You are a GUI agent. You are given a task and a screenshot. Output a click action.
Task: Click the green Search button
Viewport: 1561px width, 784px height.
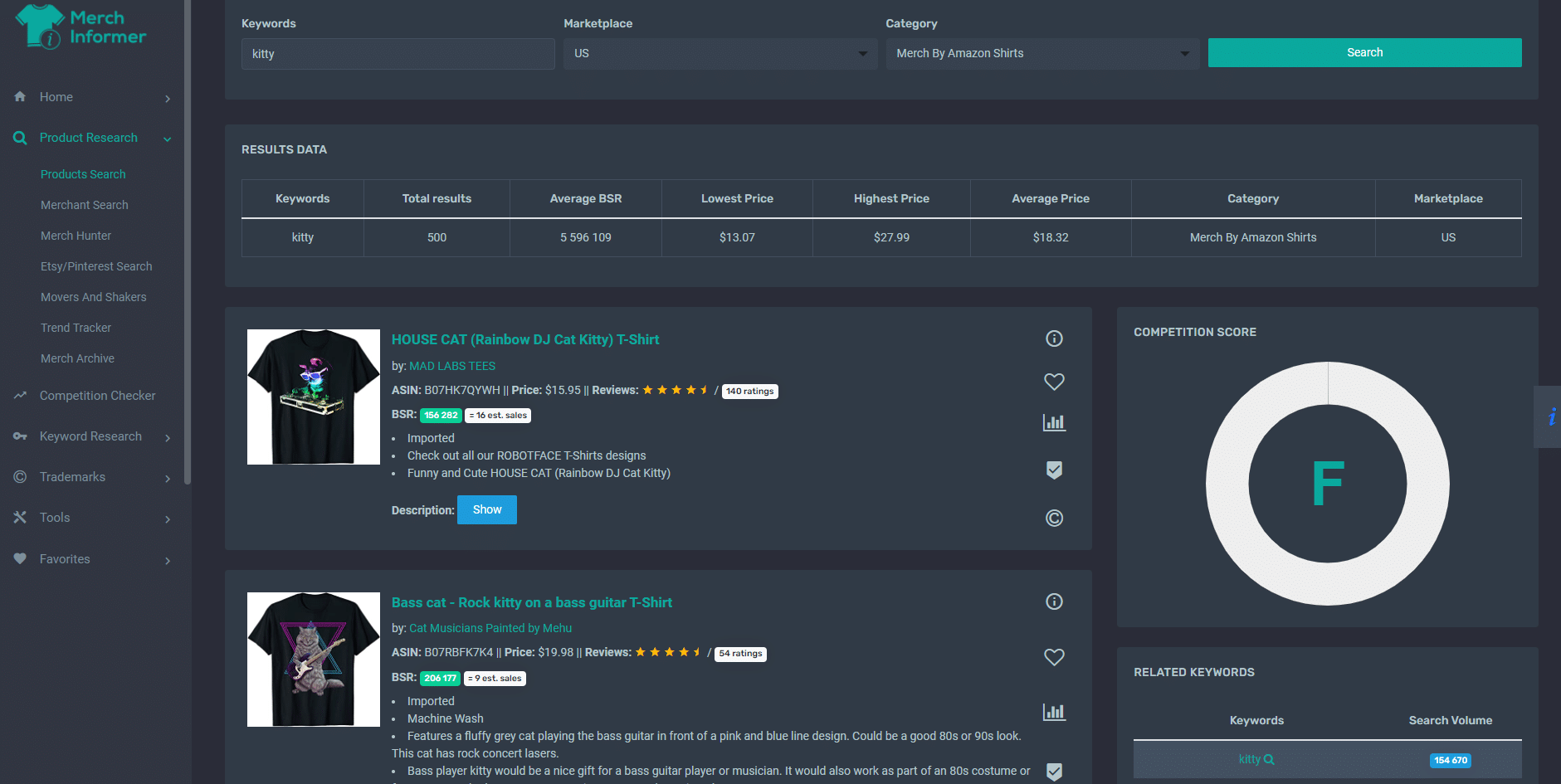(x=1364, y=52)
